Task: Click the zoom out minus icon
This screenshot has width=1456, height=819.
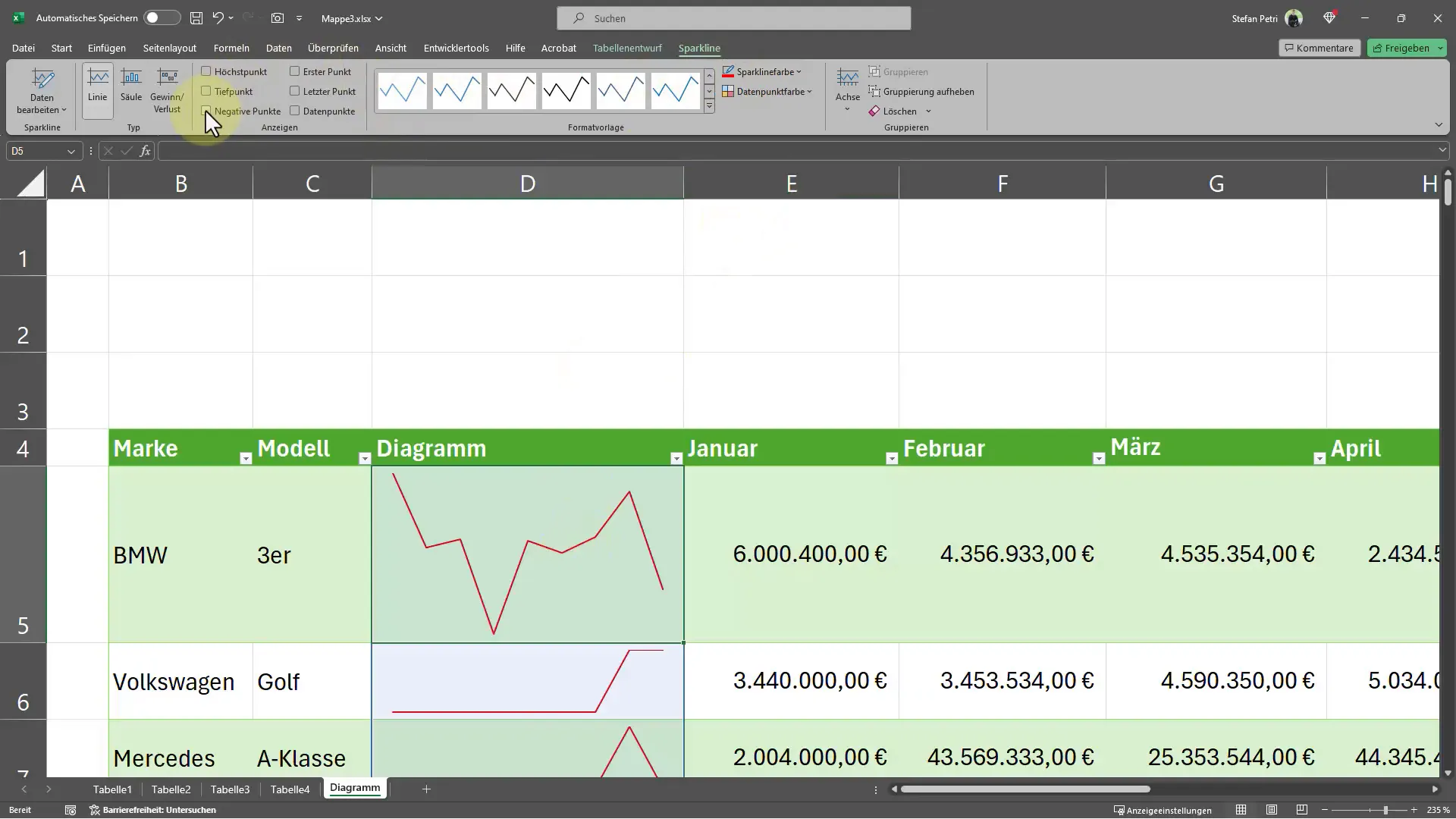Action: (1325, 810)
